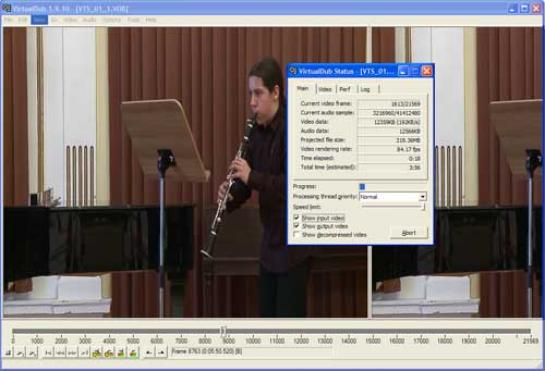Click the Mark in selection start icon
Screen dimensions: 545x371
tap(149, 353)
